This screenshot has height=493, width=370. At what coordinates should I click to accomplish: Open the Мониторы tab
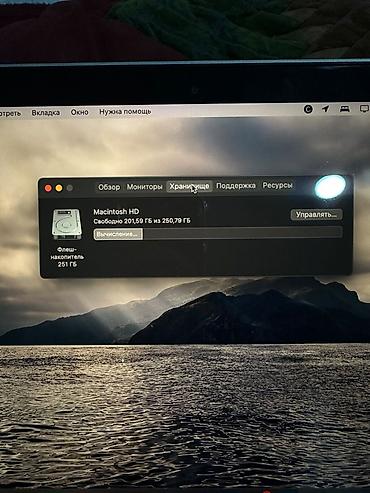tap(144, 187)
